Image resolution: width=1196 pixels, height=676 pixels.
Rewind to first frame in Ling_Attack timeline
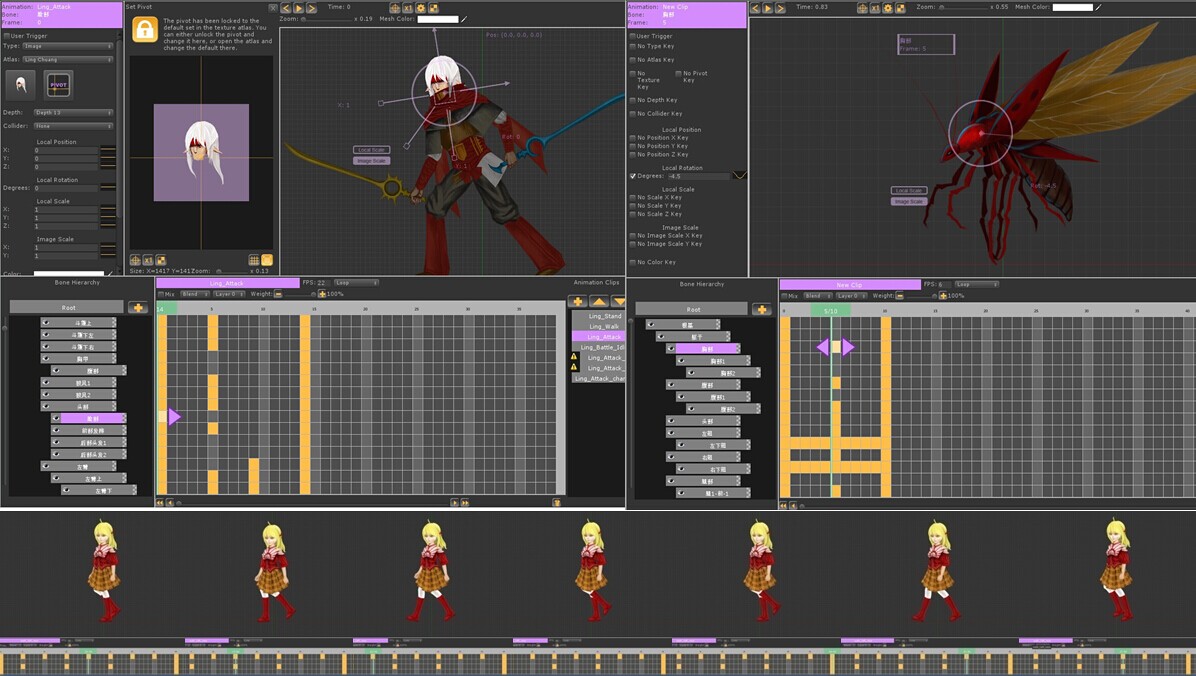click(x=160, y=503)
